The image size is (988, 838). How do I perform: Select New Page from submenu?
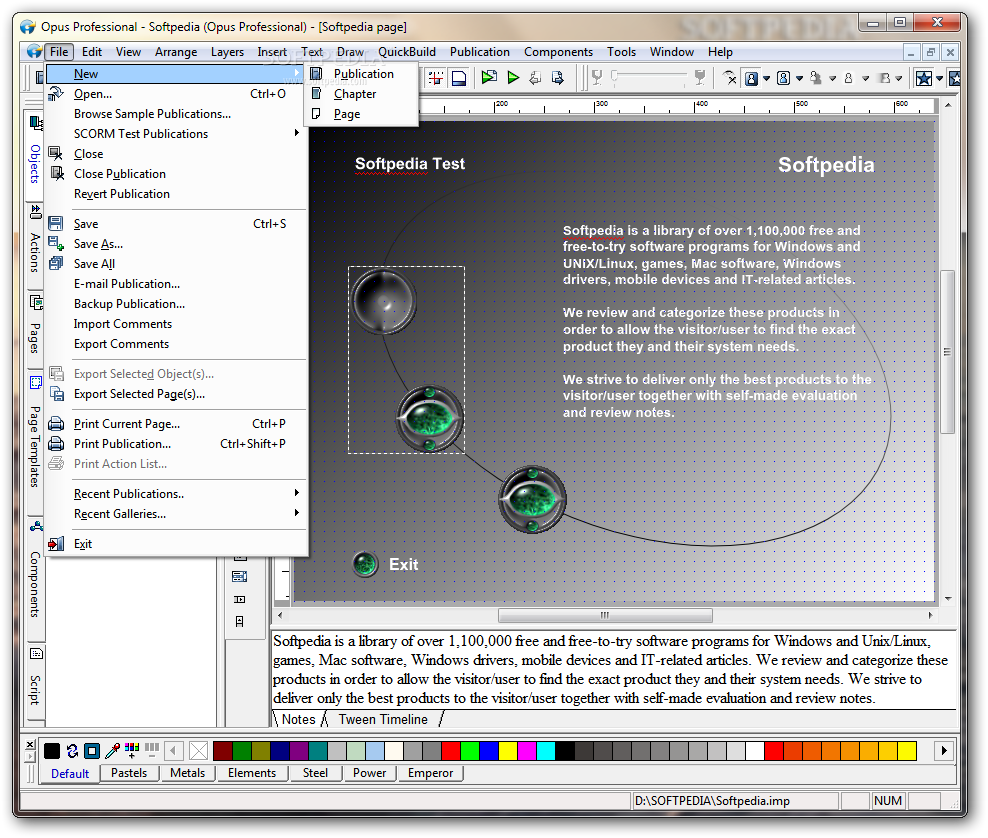click(x=361, y=114)
